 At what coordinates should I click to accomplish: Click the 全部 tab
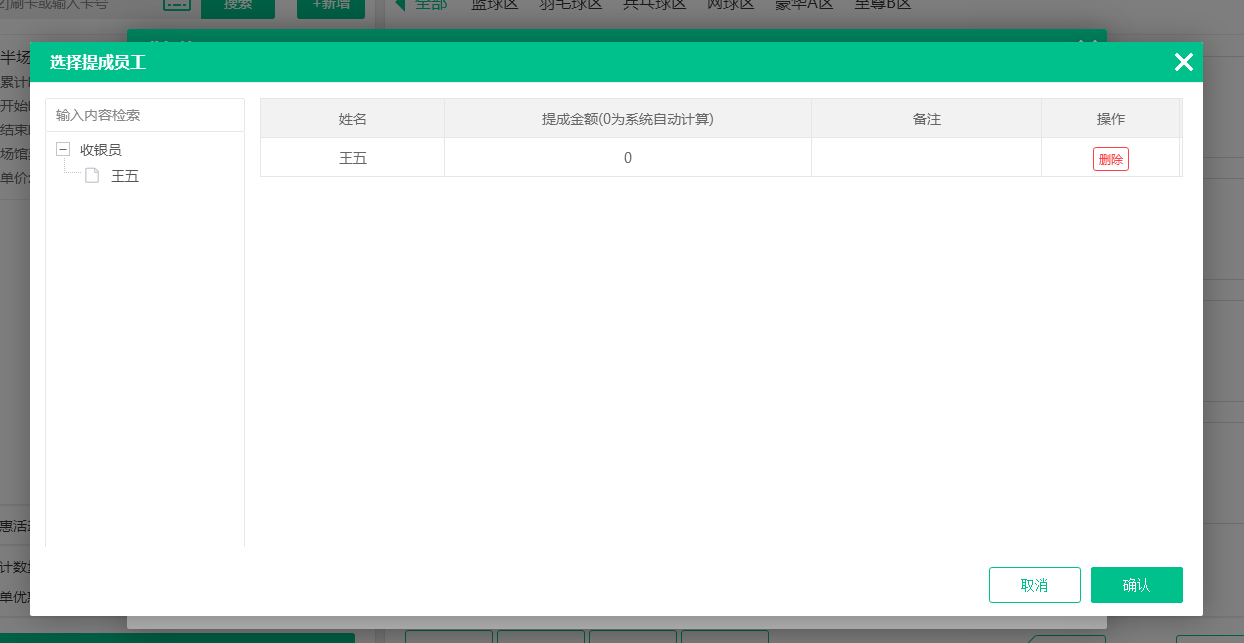(x=429, y=3)
